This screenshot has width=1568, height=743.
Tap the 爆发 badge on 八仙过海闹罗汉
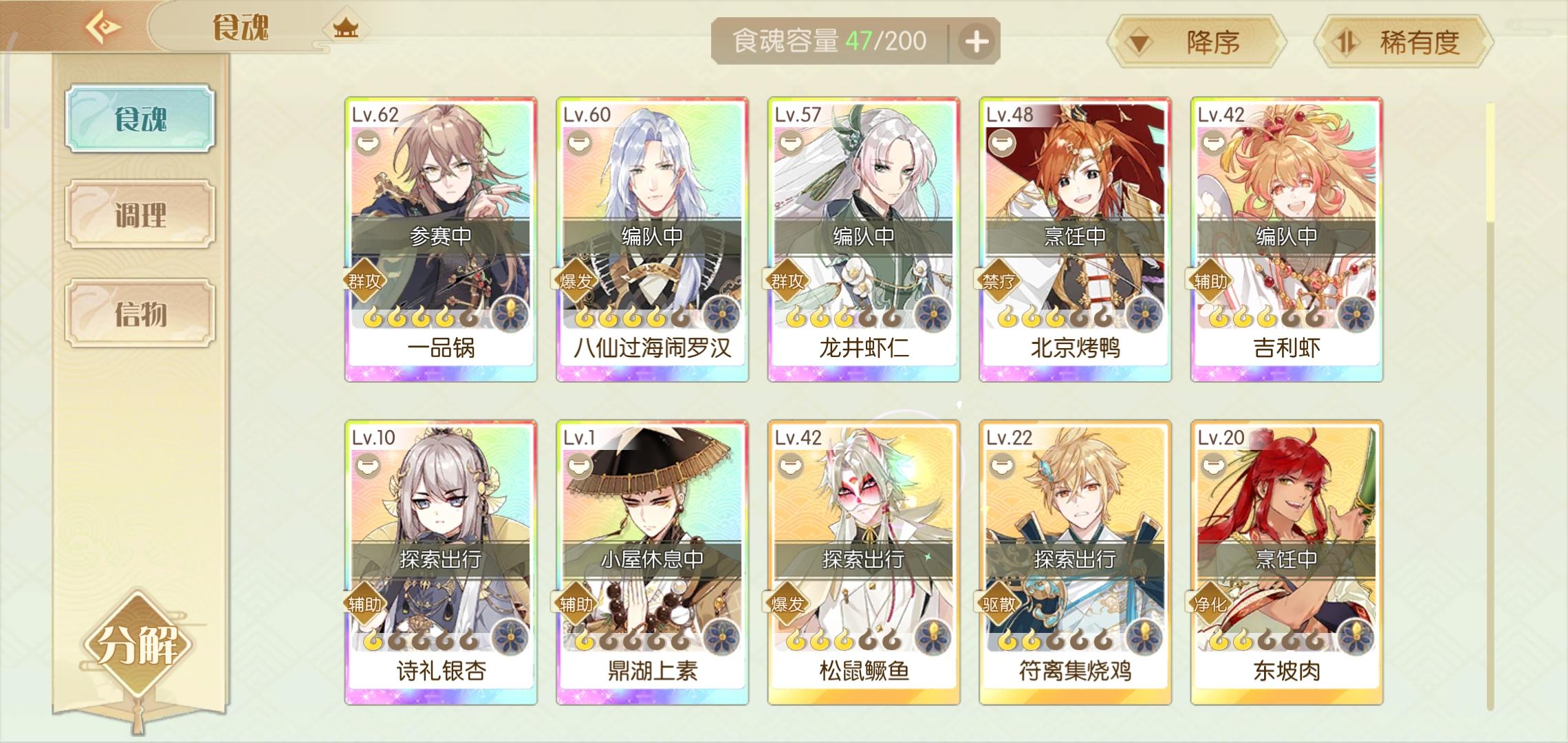pyautogui.click(x=576, y=281)
